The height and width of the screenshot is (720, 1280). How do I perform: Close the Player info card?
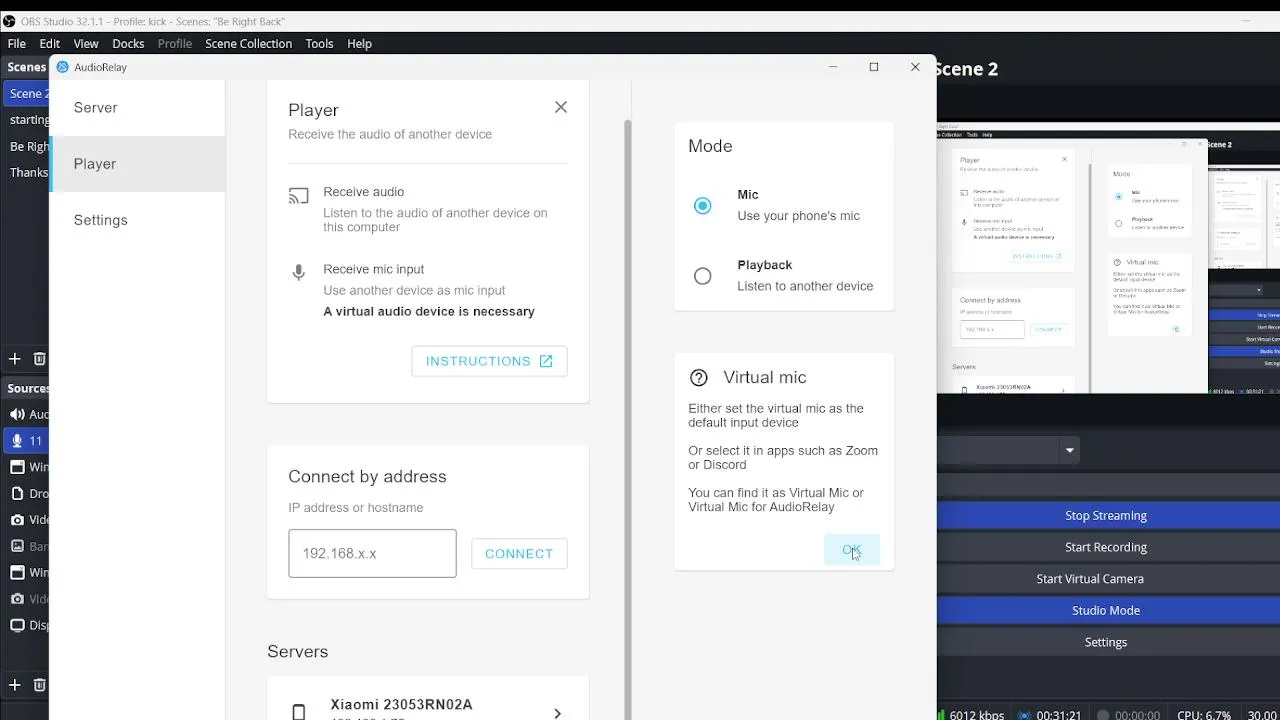(x=561, y=107)
